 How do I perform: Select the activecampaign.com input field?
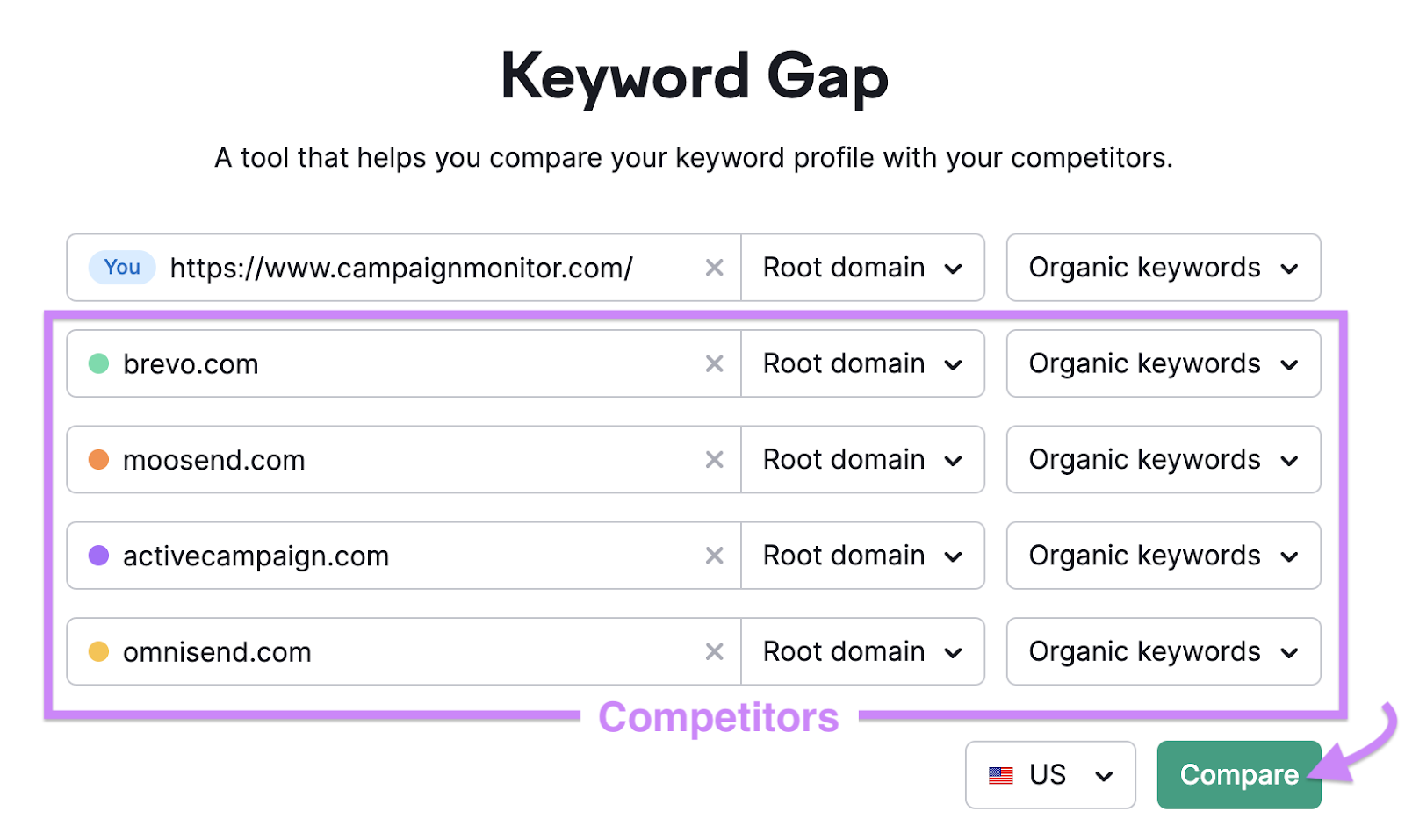pyautogui.click(x=395, y=555)
